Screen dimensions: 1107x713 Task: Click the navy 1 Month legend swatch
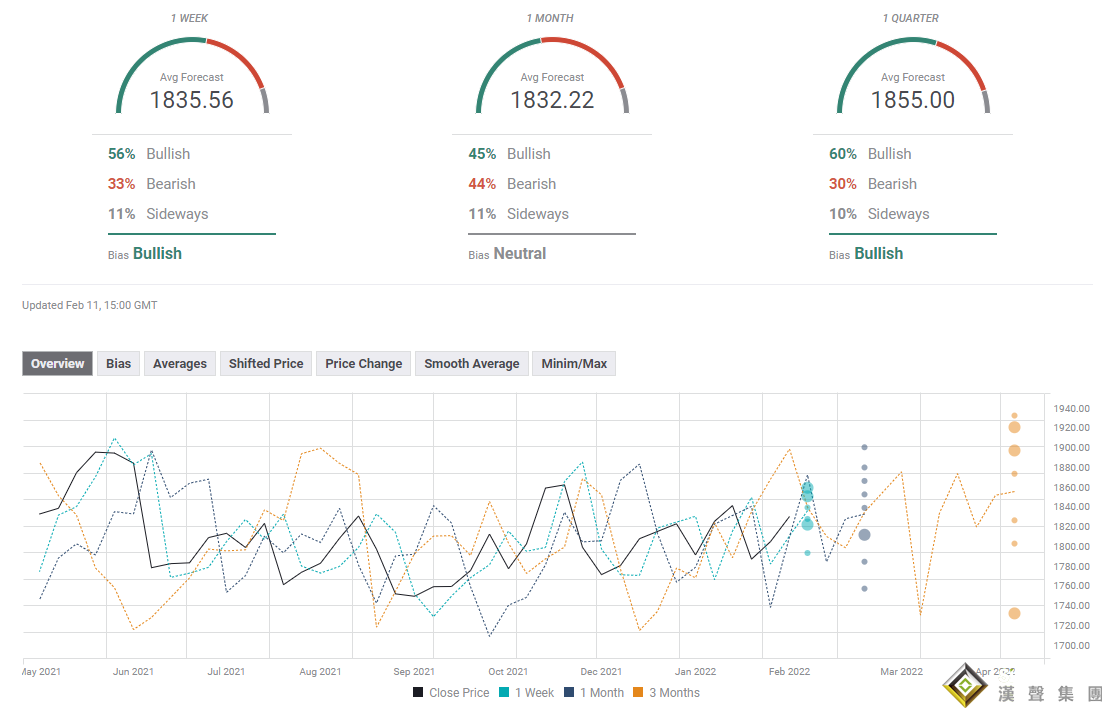coord(569,693)
